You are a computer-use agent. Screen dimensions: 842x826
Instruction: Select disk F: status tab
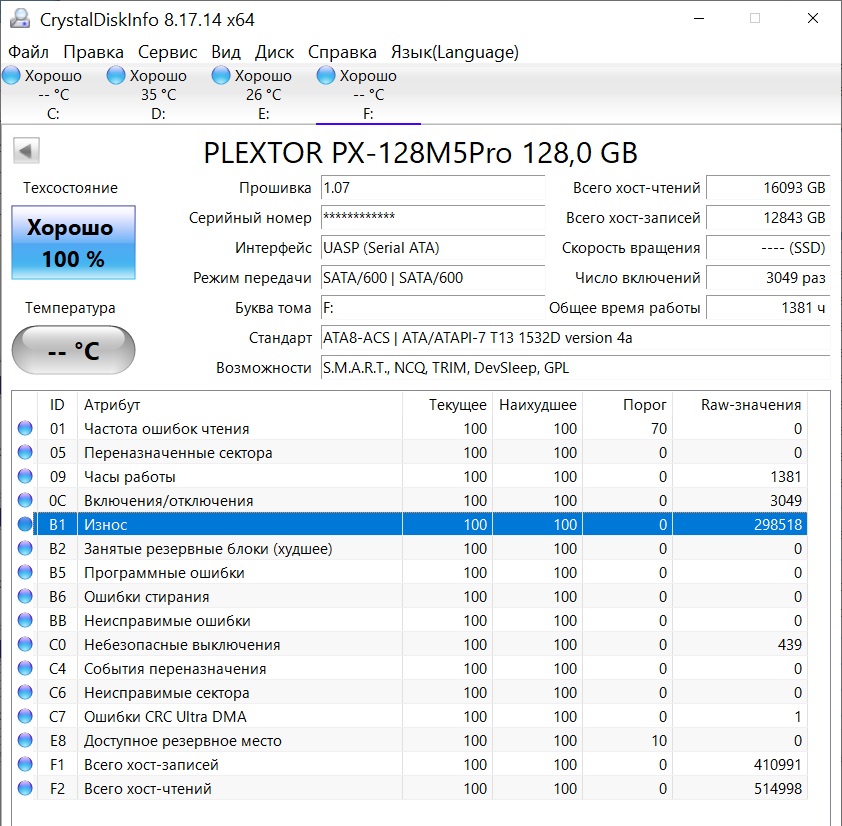(368, 94)
